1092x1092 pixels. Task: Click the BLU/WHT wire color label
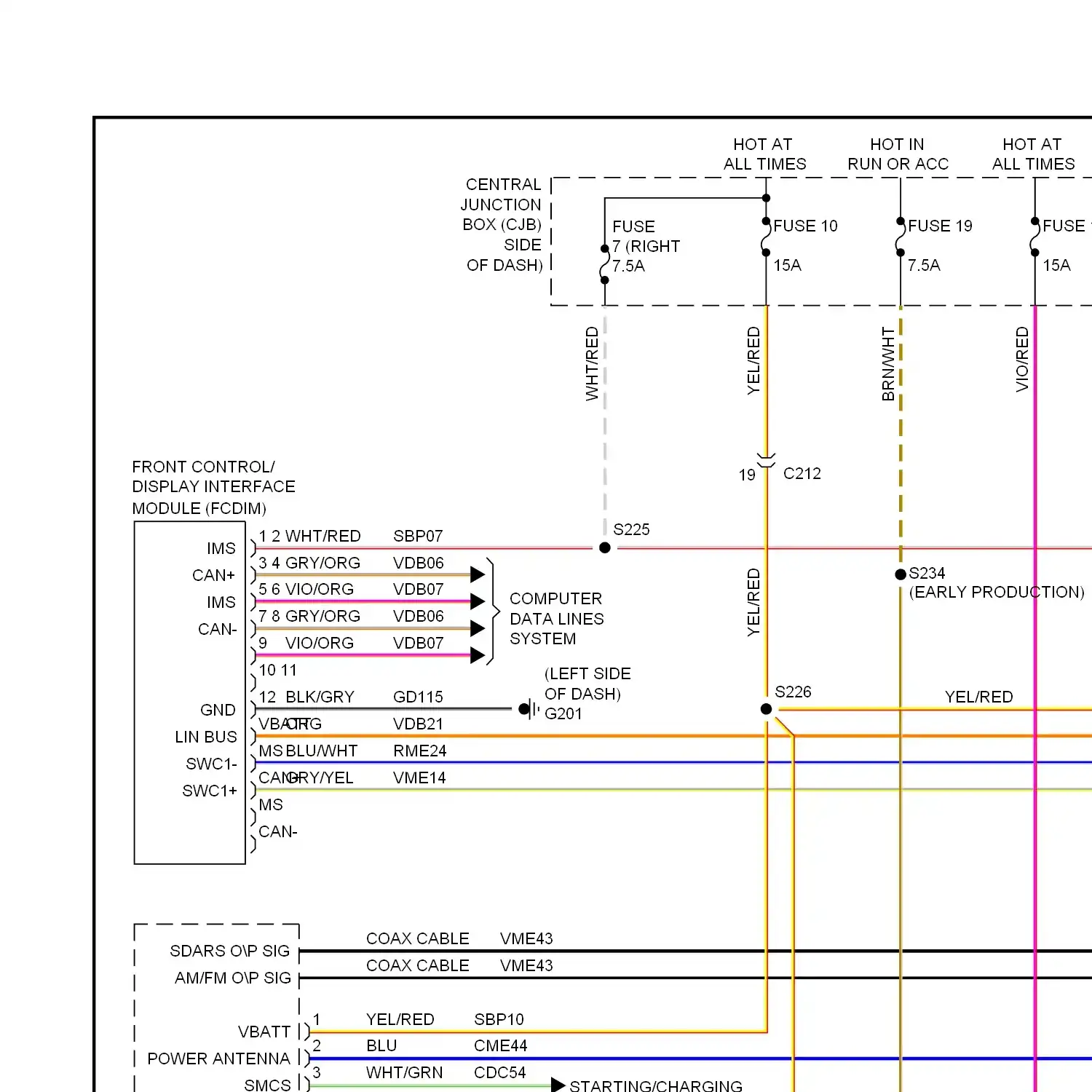[321, 751]
